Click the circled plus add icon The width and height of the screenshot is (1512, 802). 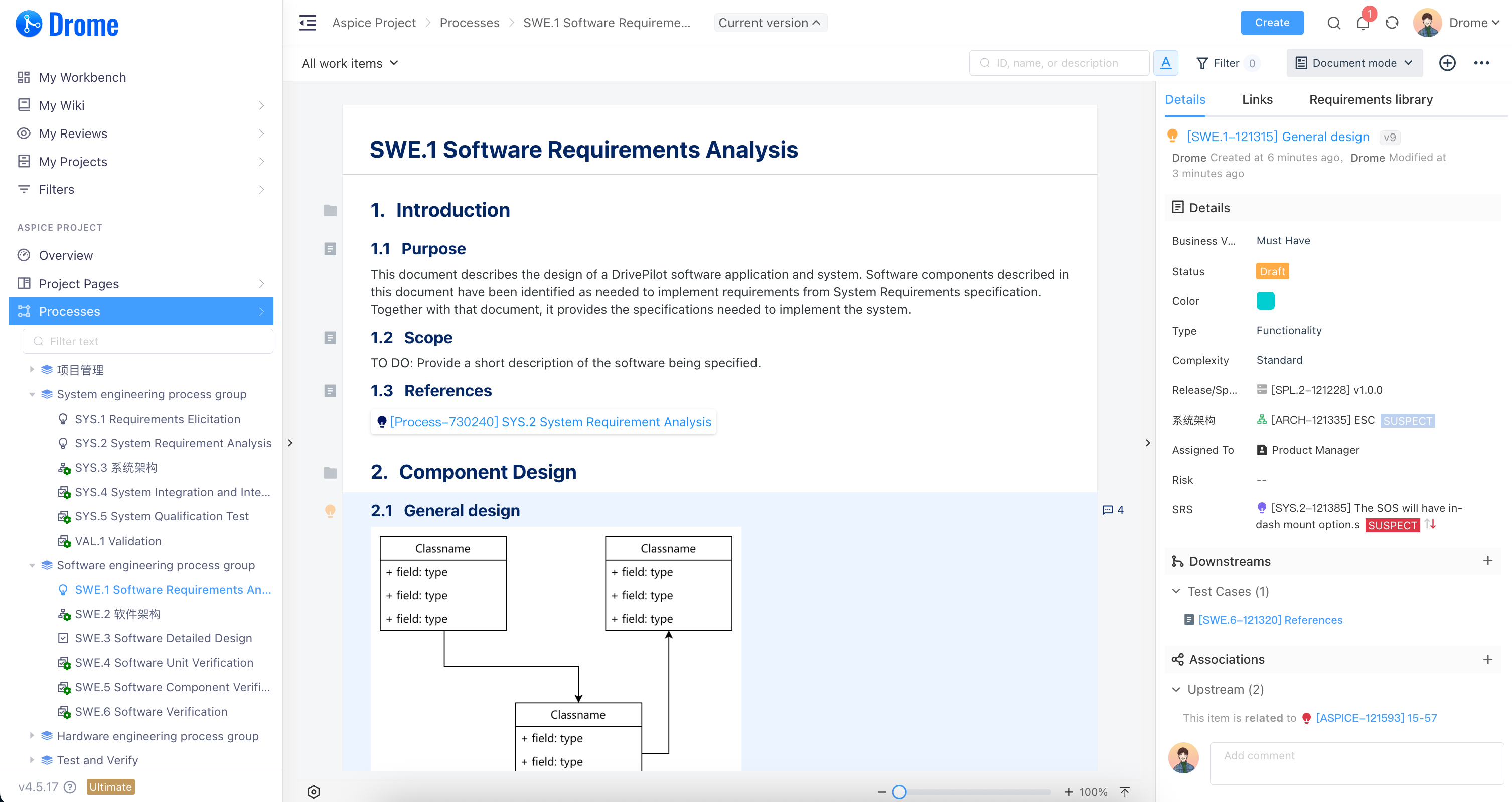[1447, 63]
